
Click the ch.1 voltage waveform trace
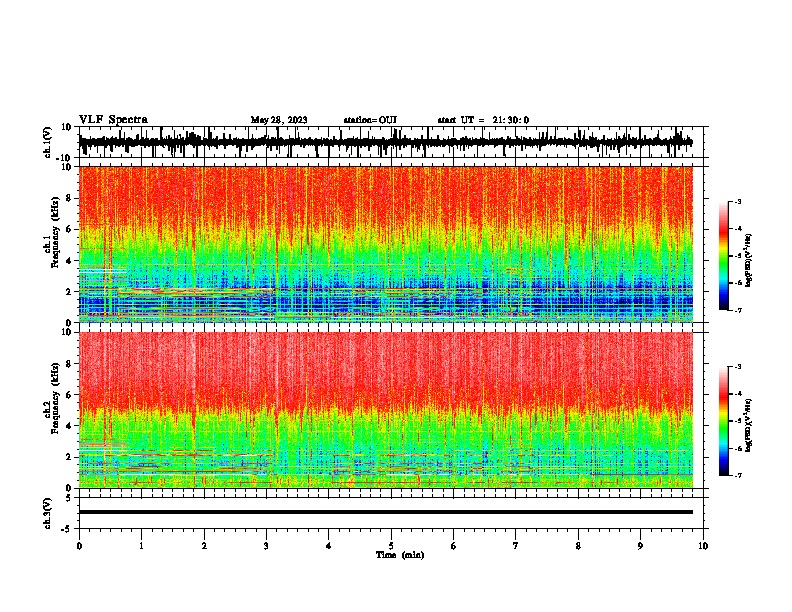(x=386, y=142)
